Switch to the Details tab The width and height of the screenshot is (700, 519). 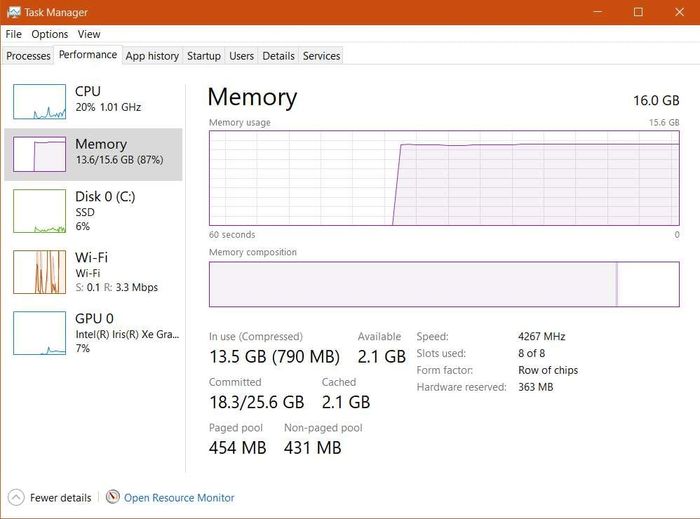coord(278,56)
